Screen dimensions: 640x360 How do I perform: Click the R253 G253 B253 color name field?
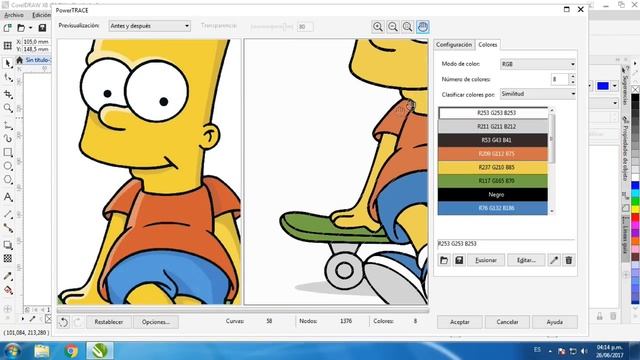coord(506,244)
